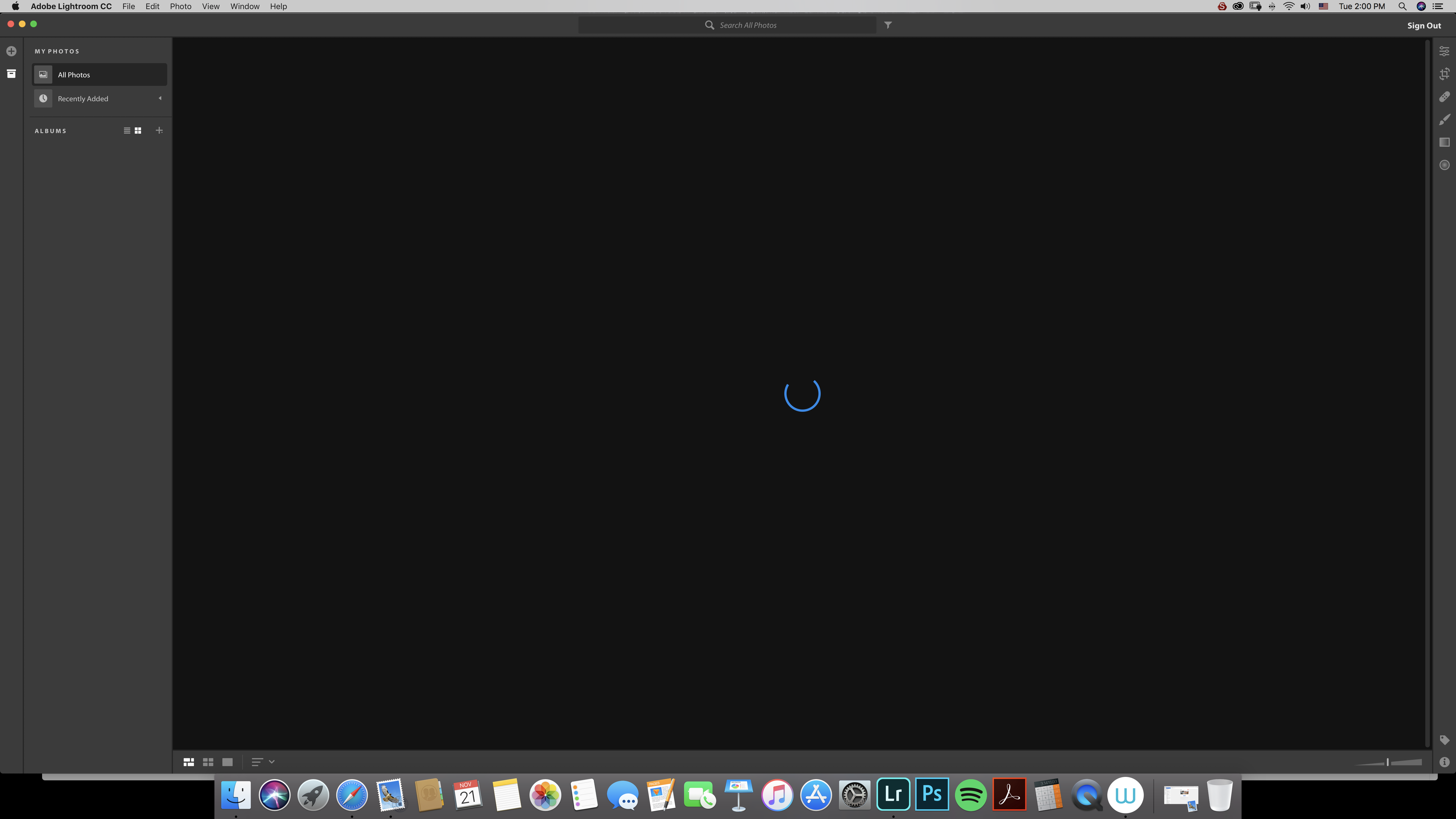The width and height of the screenshot is (1456, 819).
Task: Expand the Recently Added arrow
Action: [160, 98]
